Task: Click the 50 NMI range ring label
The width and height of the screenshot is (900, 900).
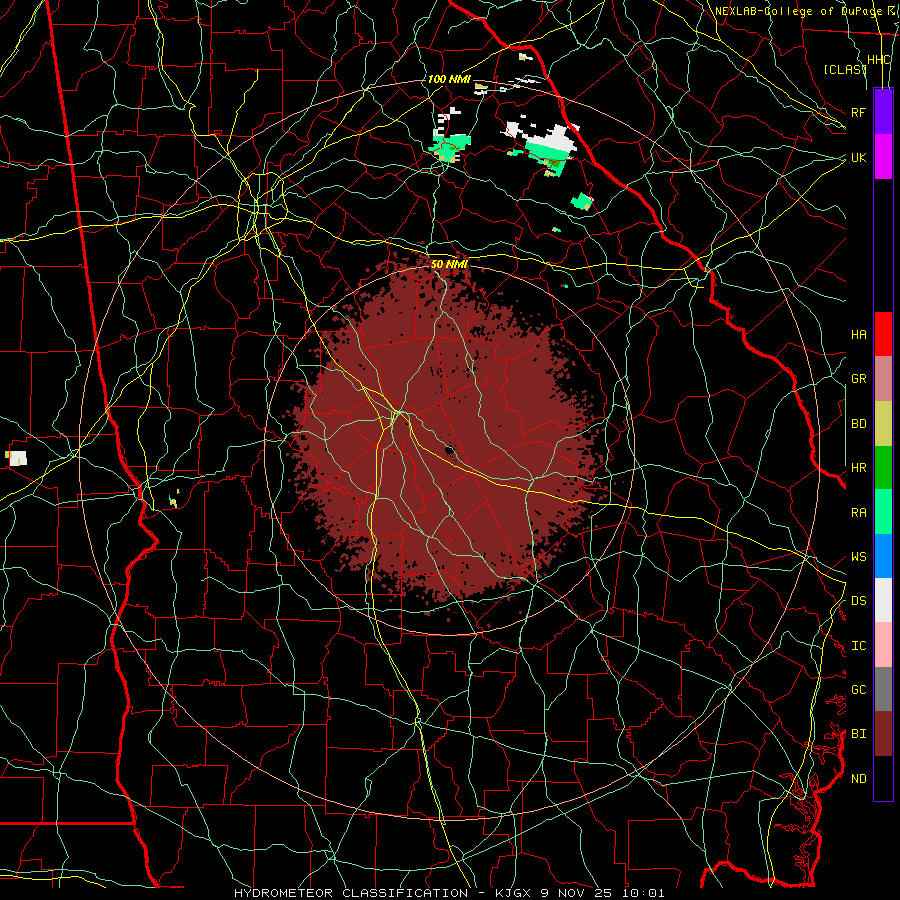Action: tap(449, 264)
